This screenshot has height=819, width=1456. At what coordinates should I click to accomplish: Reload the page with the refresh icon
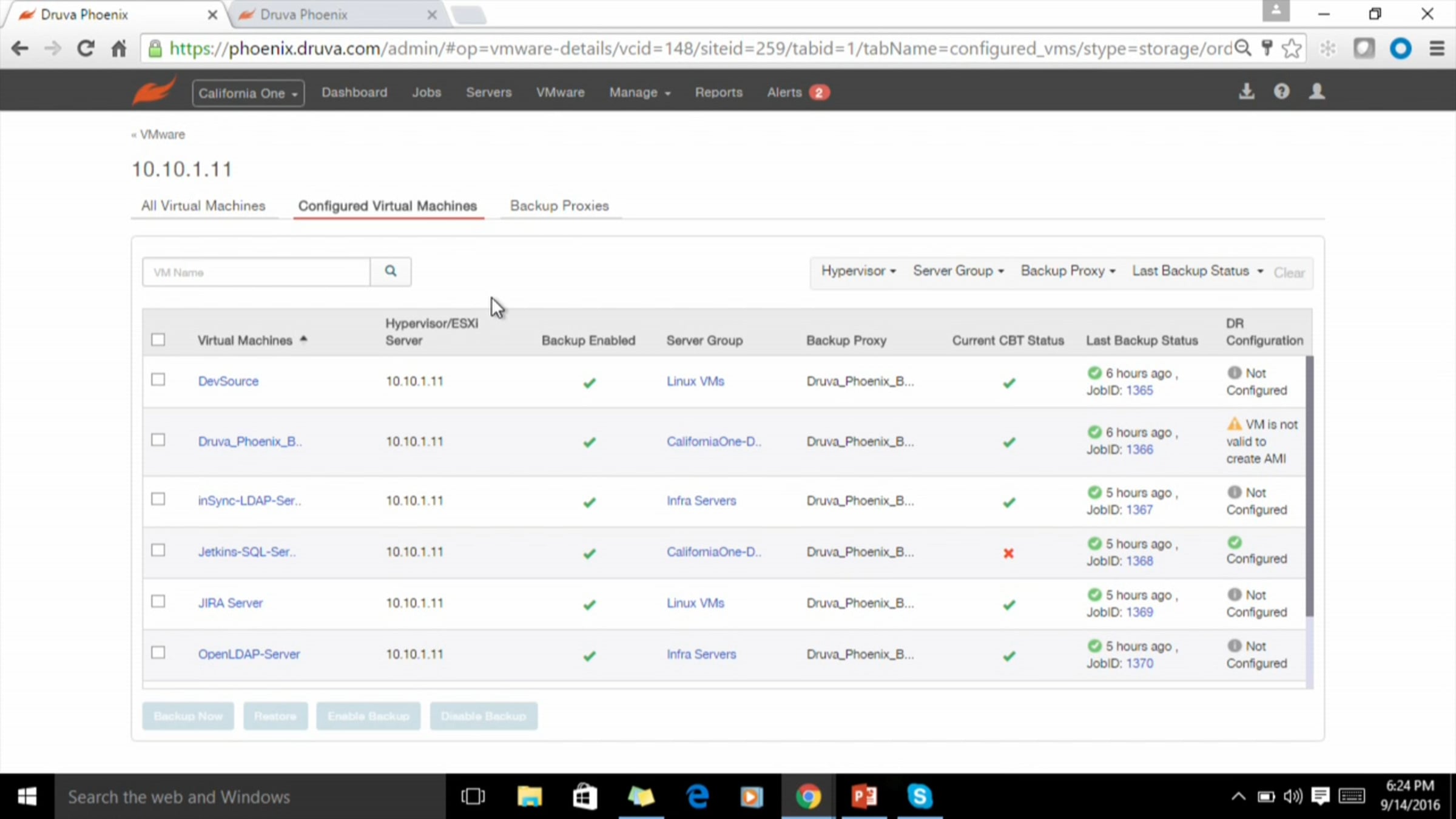86,49
